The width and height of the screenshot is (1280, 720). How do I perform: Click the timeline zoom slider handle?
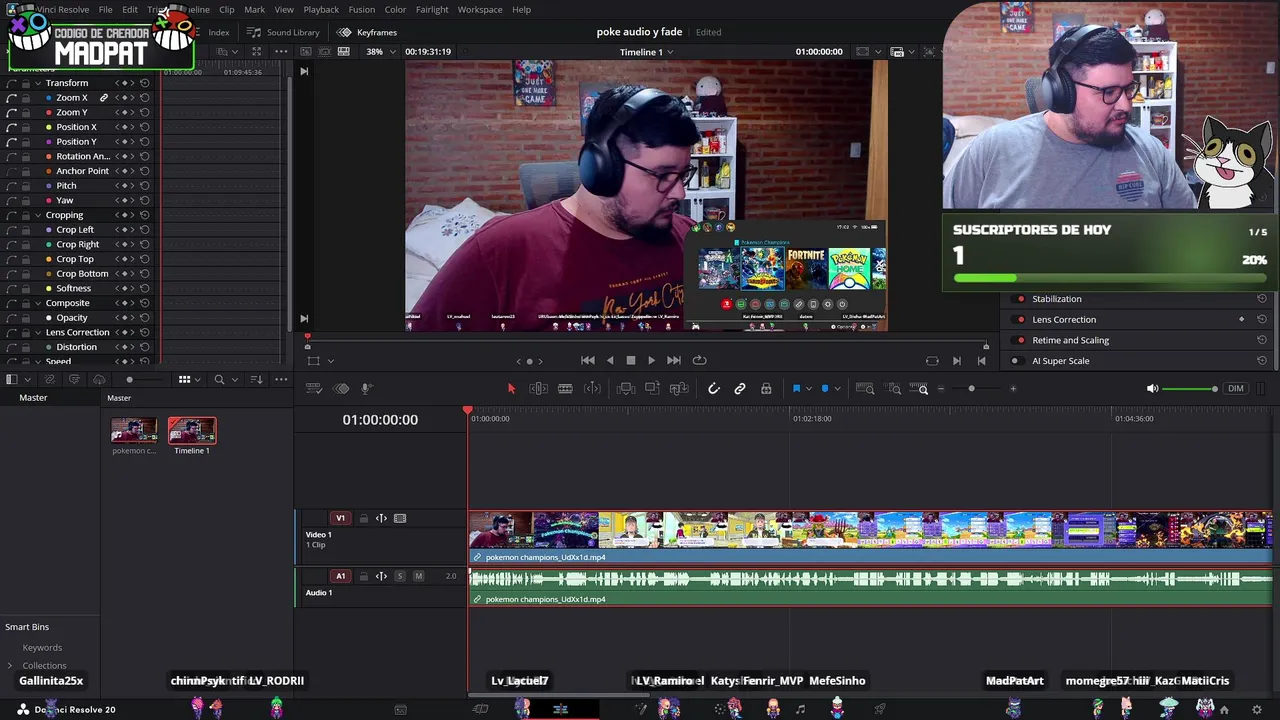point(971,388)
